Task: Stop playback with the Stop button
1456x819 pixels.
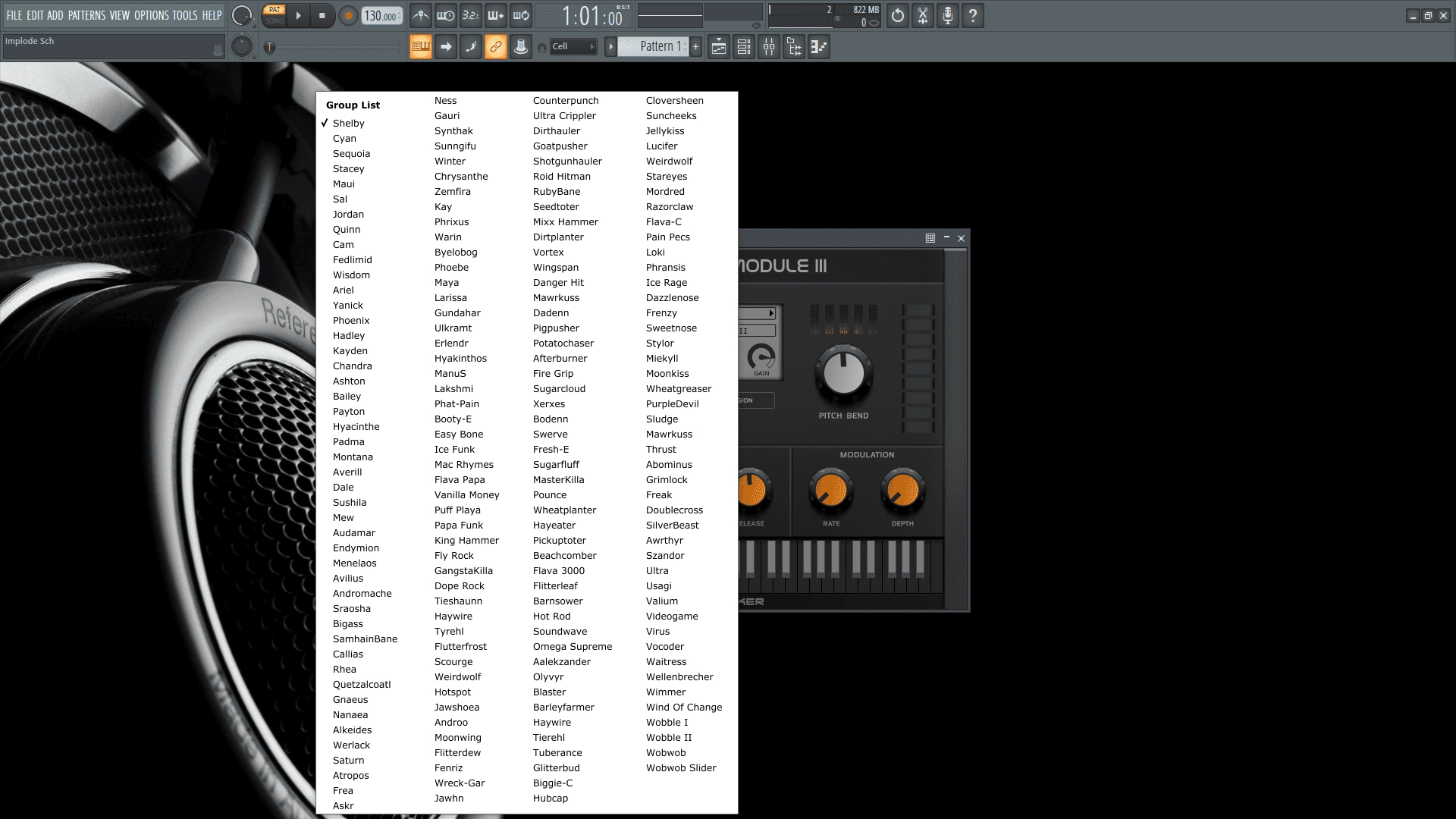Action: point(322,15)
